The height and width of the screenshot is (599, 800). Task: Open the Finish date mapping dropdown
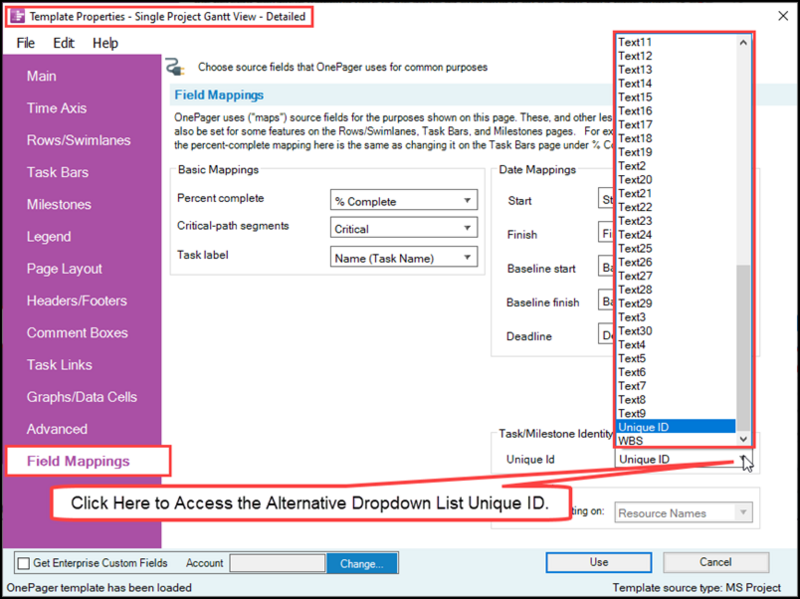606,234
